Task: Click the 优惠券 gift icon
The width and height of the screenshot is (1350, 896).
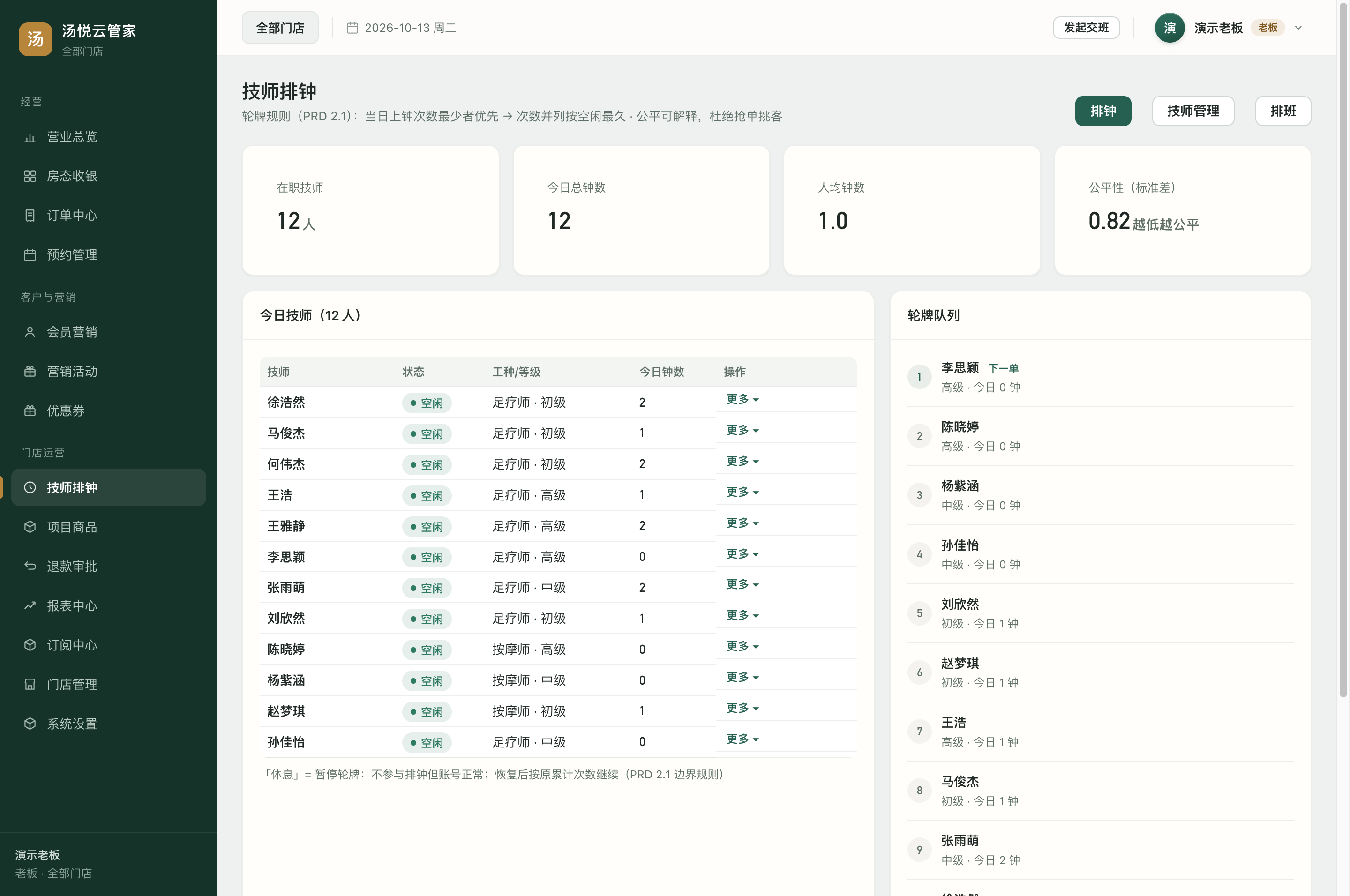Action: click(30, 411)
